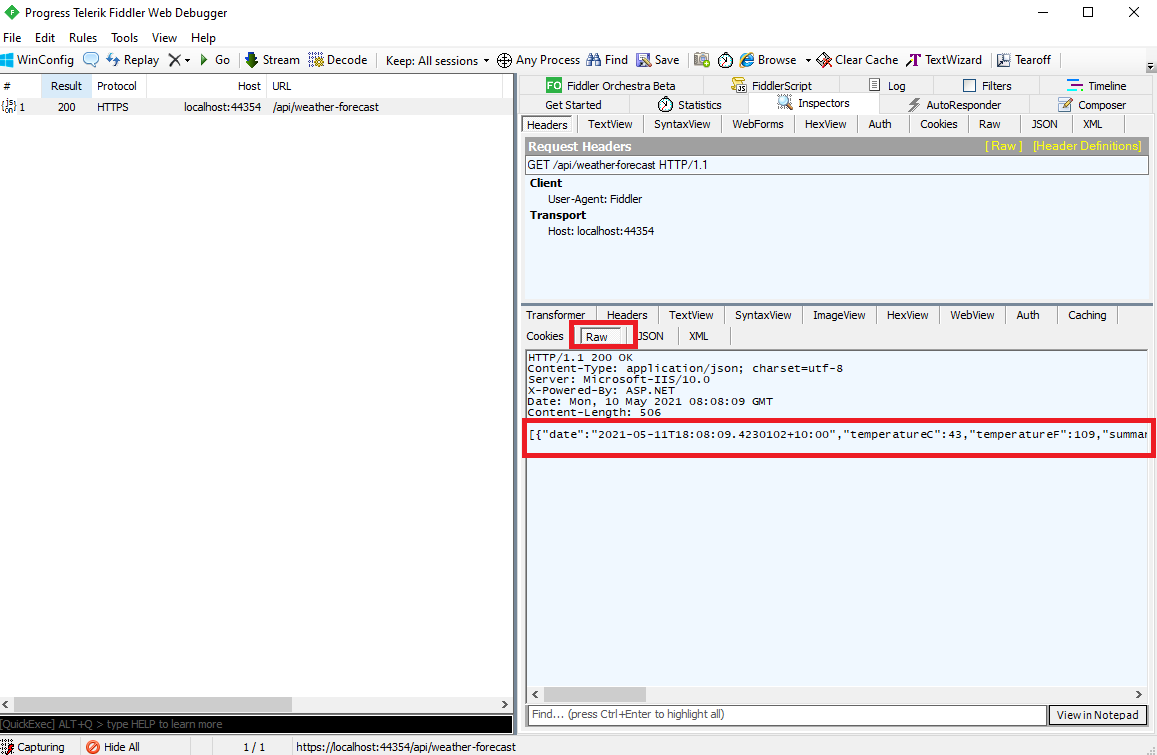Sort by Protocol column header

(x=117, y=86)
